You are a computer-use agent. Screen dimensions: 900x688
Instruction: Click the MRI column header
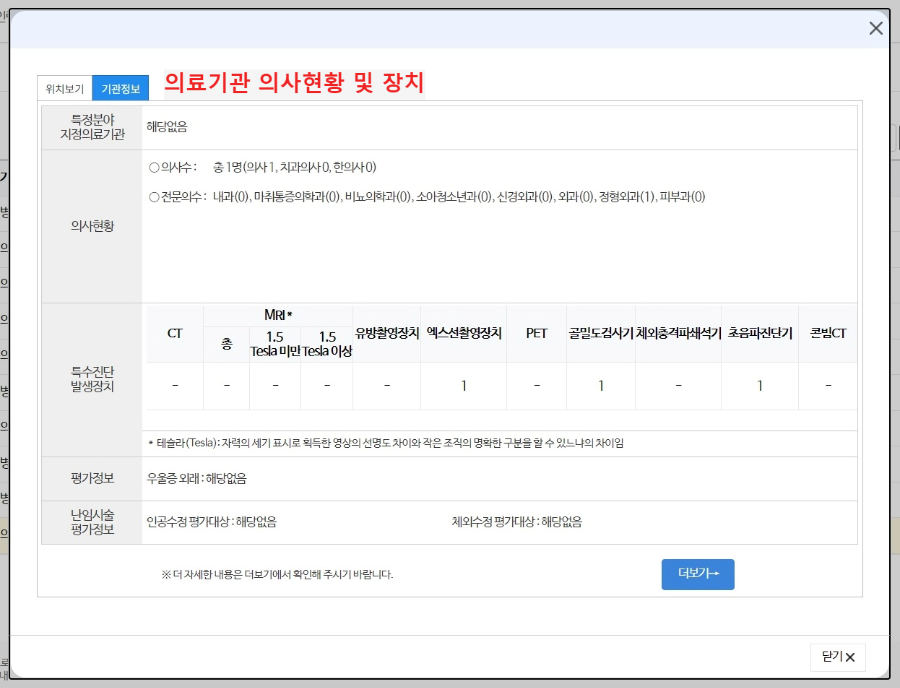coord(278,315)
